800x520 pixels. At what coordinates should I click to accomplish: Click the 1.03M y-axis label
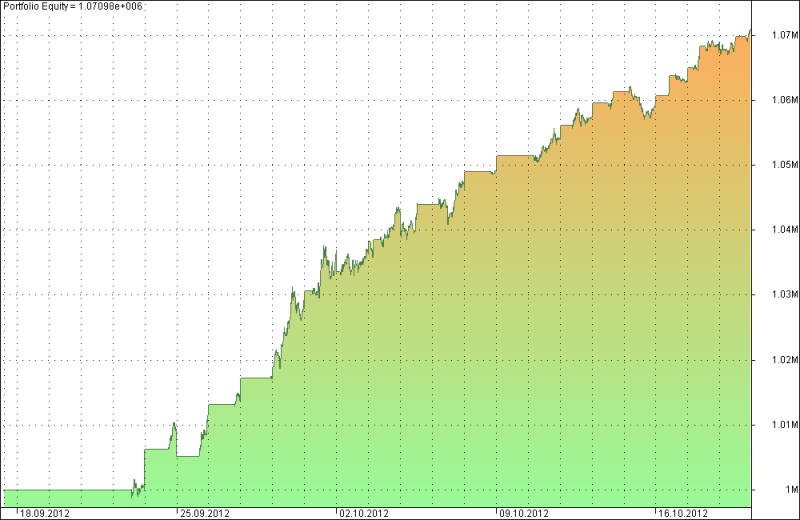[x=785, y=294]
